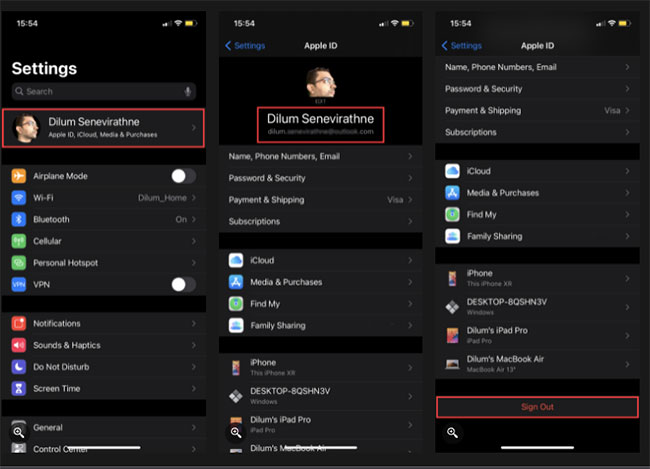Tap the Sounds & Haptics icon
Screen dimensions: 650x469
pyautogui.click(x=19, y=345)
